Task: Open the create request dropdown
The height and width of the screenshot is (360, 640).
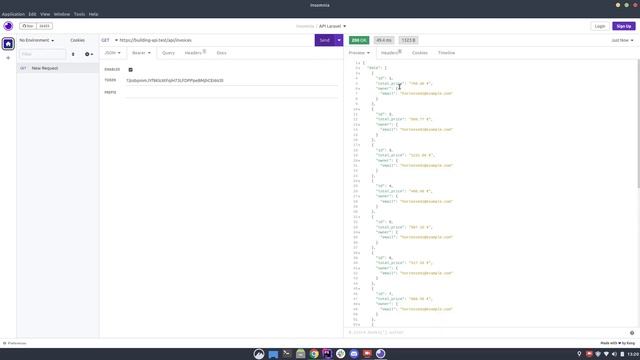Action: [x=89, y=54]
